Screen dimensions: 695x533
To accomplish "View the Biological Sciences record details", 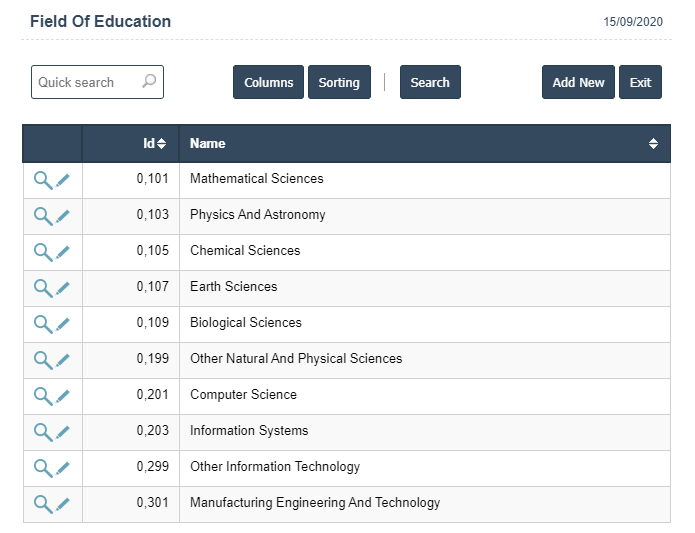I will tap(43, 324).
